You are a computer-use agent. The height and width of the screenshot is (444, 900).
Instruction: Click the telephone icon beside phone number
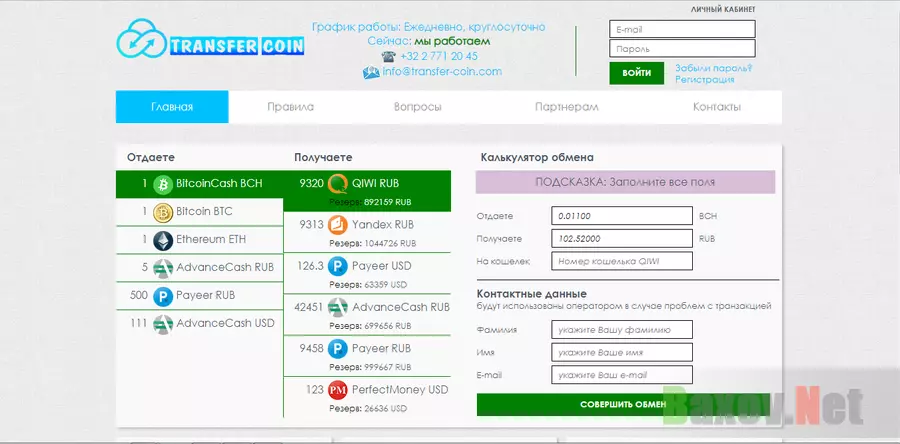click(x=389, y=56)
